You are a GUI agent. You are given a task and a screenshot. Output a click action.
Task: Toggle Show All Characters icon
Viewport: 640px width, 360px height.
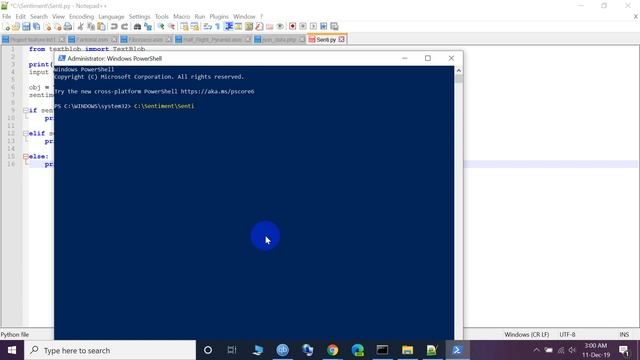pos(218,27)
